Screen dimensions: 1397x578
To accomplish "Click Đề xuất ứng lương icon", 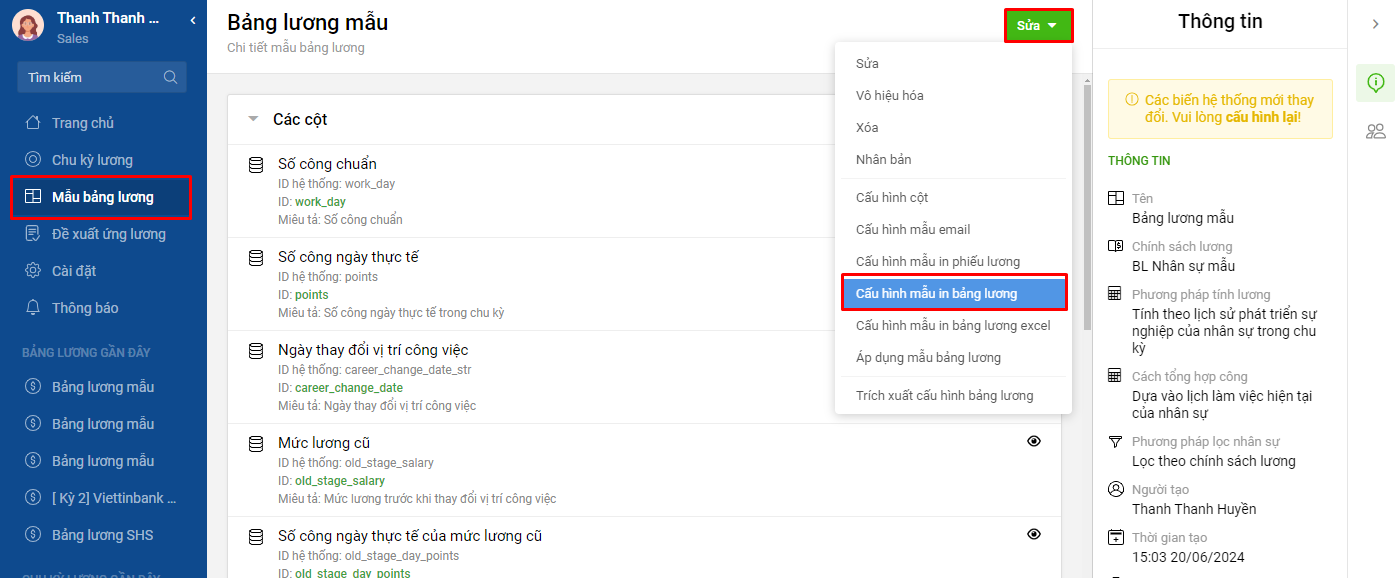I will click(x=33, y=234).
